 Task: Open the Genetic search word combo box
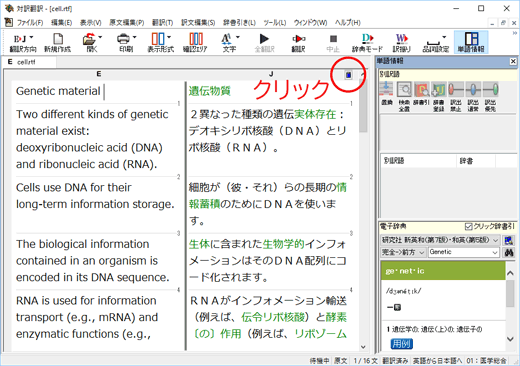coord(464,253)
